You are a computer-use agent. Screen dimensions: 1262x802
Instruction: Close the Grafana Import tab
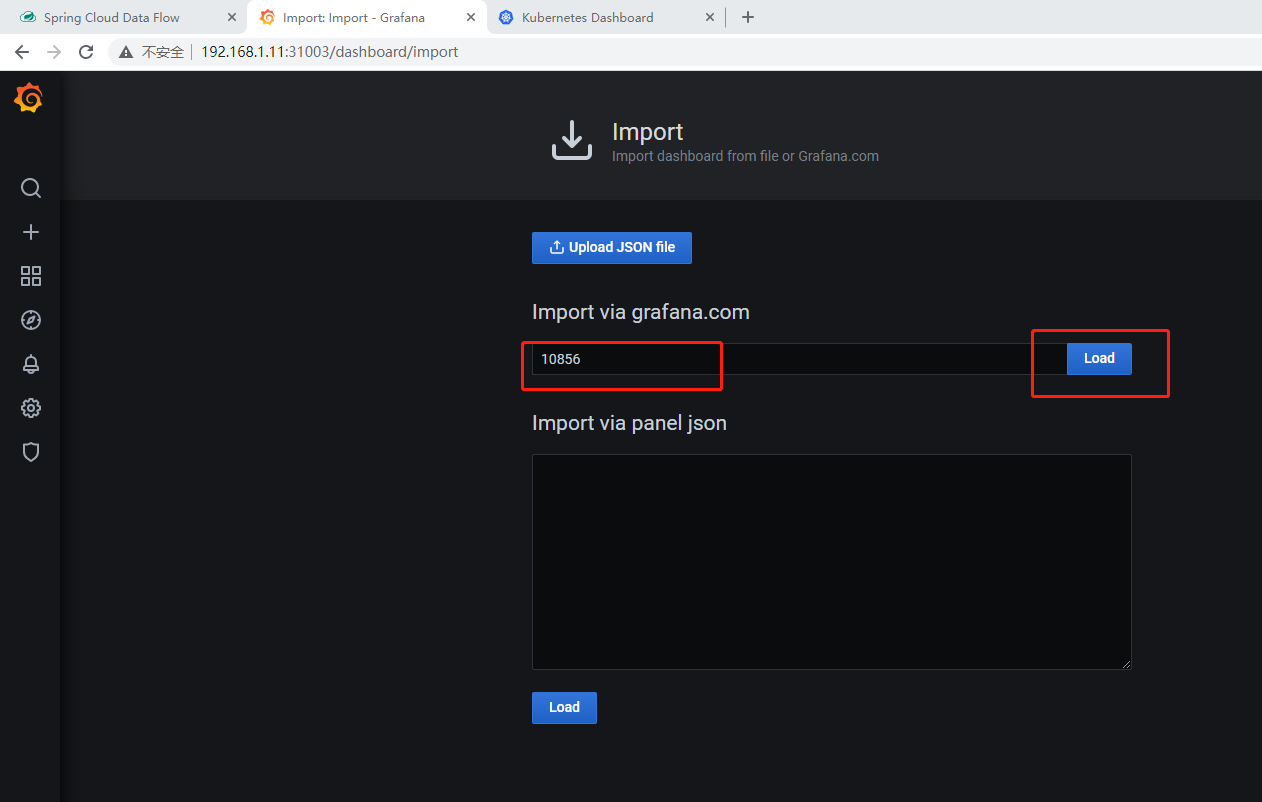[x=471, y=17]
